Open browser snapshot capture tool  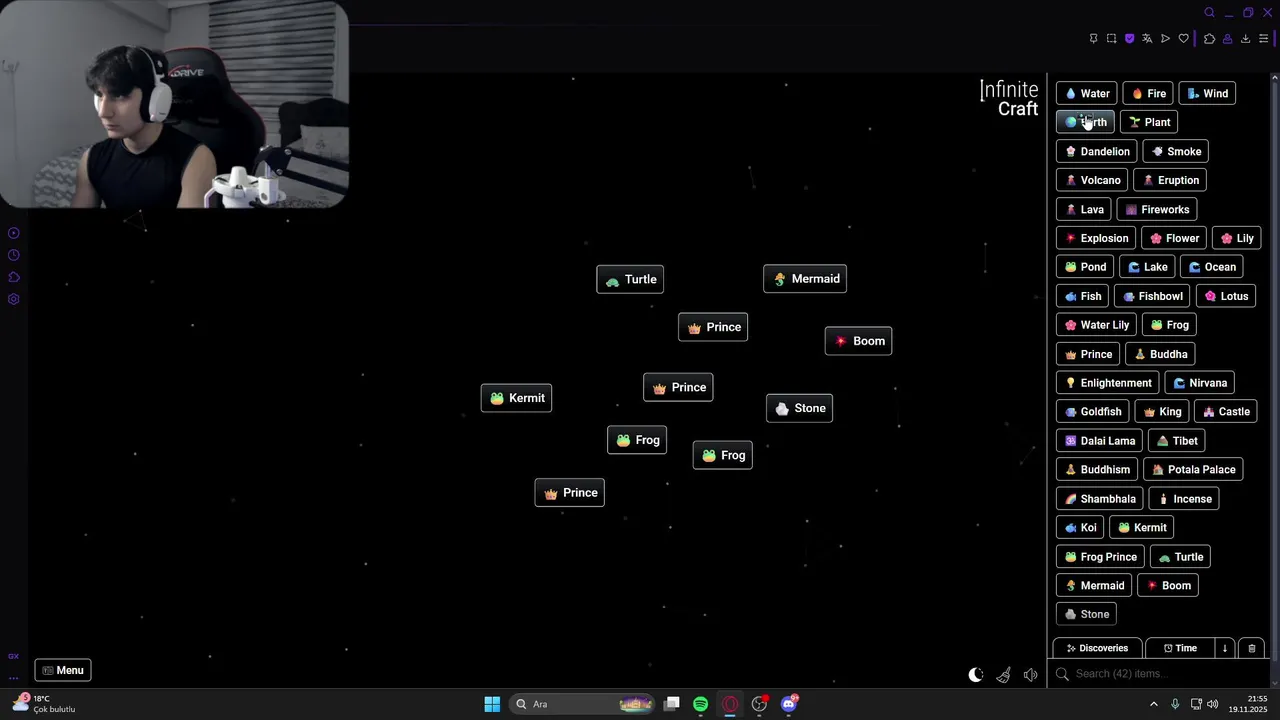tap(1111, 39)
